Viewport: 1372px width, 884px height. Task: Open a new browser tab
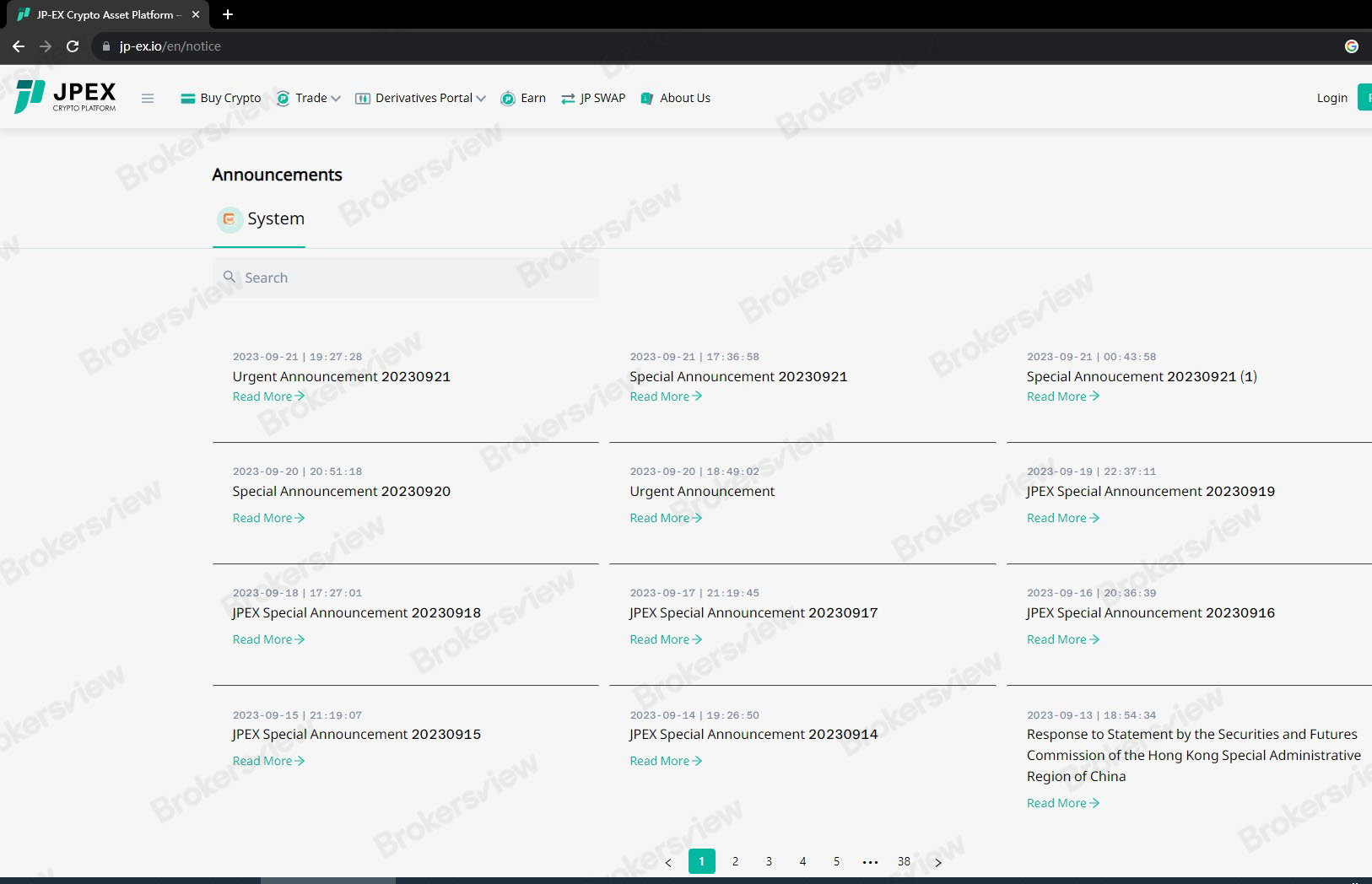[x=228, y=14]
